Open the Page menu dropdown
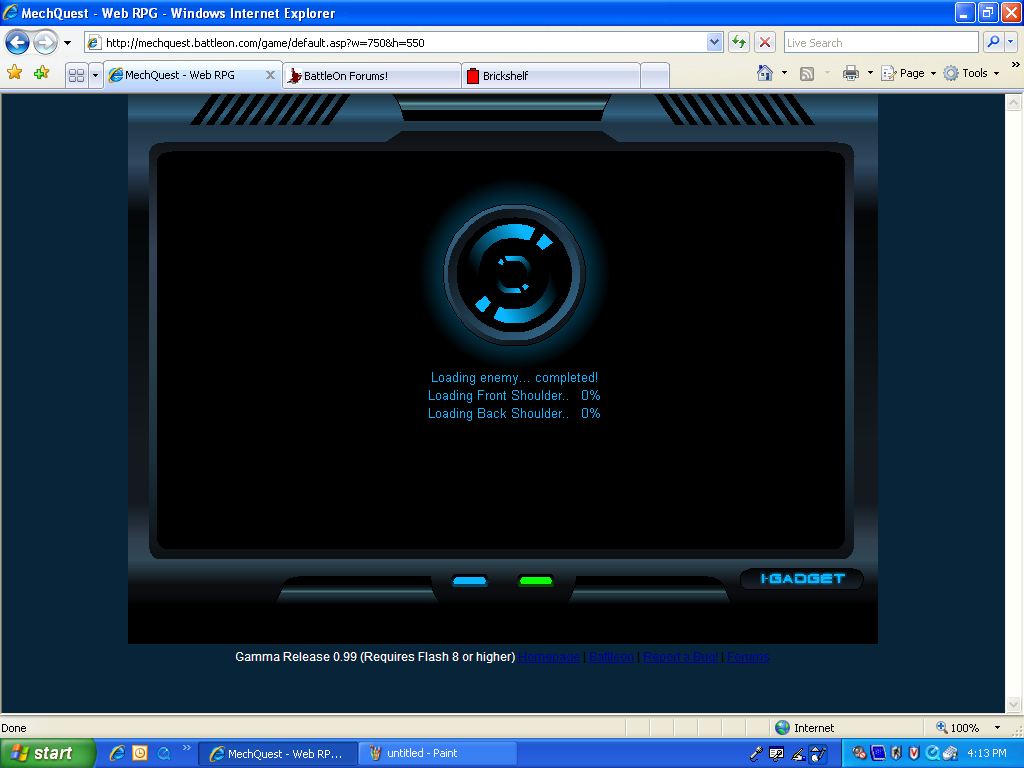 907,73
